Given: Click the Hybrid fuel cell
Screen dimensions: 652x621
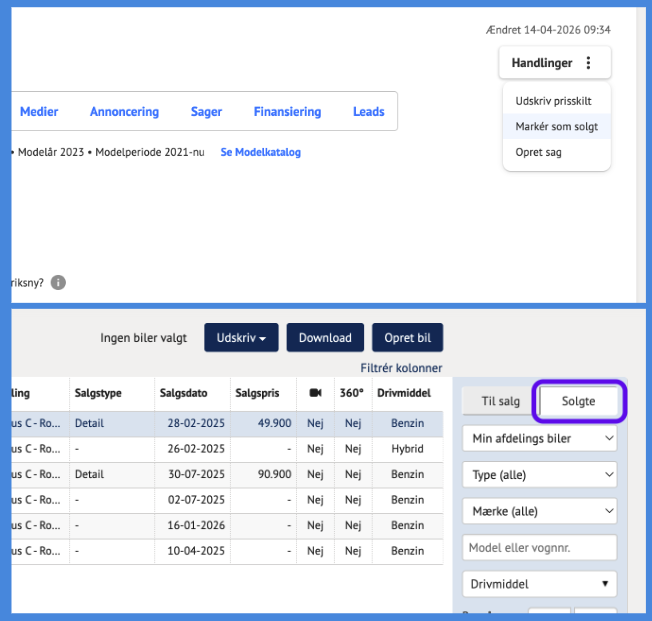Looking at the screenshot, I should pos(408,449).
